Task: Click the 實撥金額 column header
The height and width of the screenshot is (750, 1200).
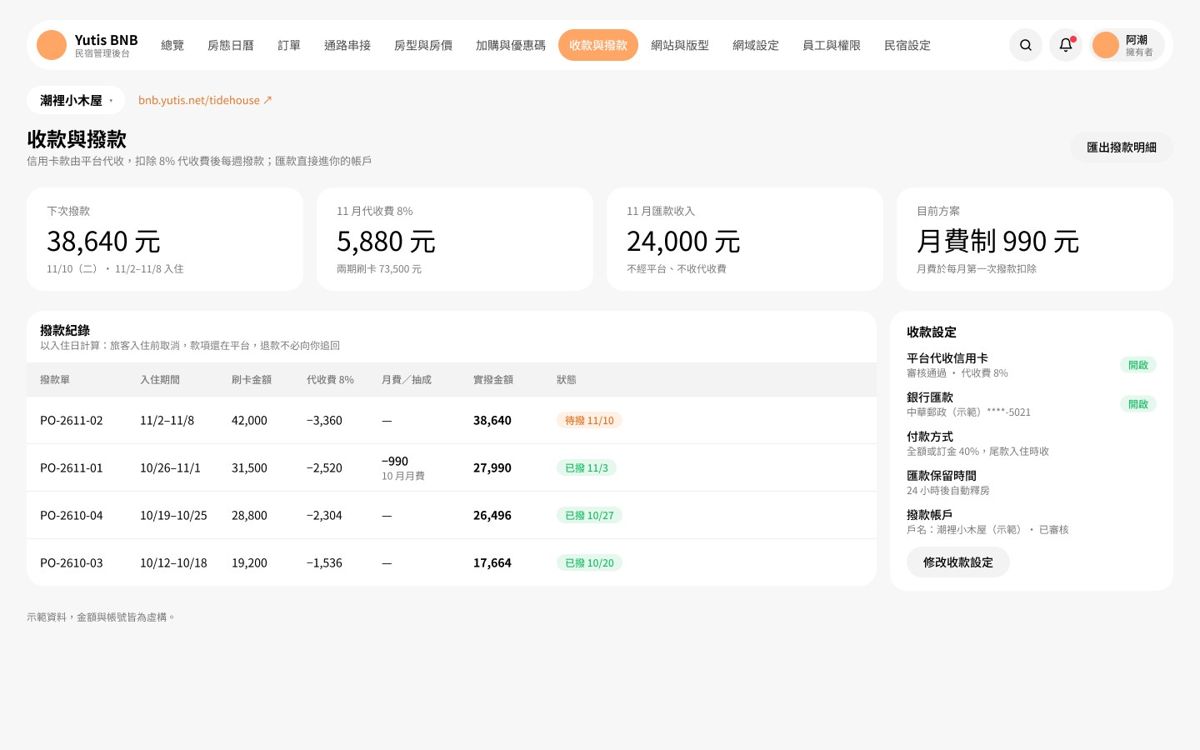Action: click(493, 380)
